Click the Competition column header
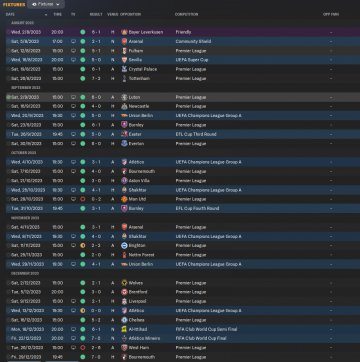This screenshot has height=362, width=360. point(186,14)
